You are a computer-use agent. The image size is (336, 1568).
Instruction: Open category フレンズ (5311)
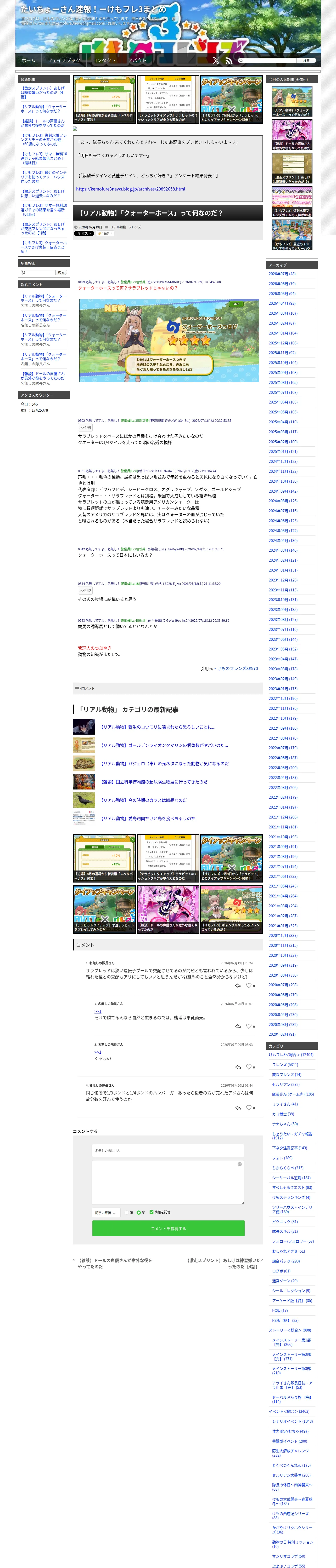click(285, 1065)
